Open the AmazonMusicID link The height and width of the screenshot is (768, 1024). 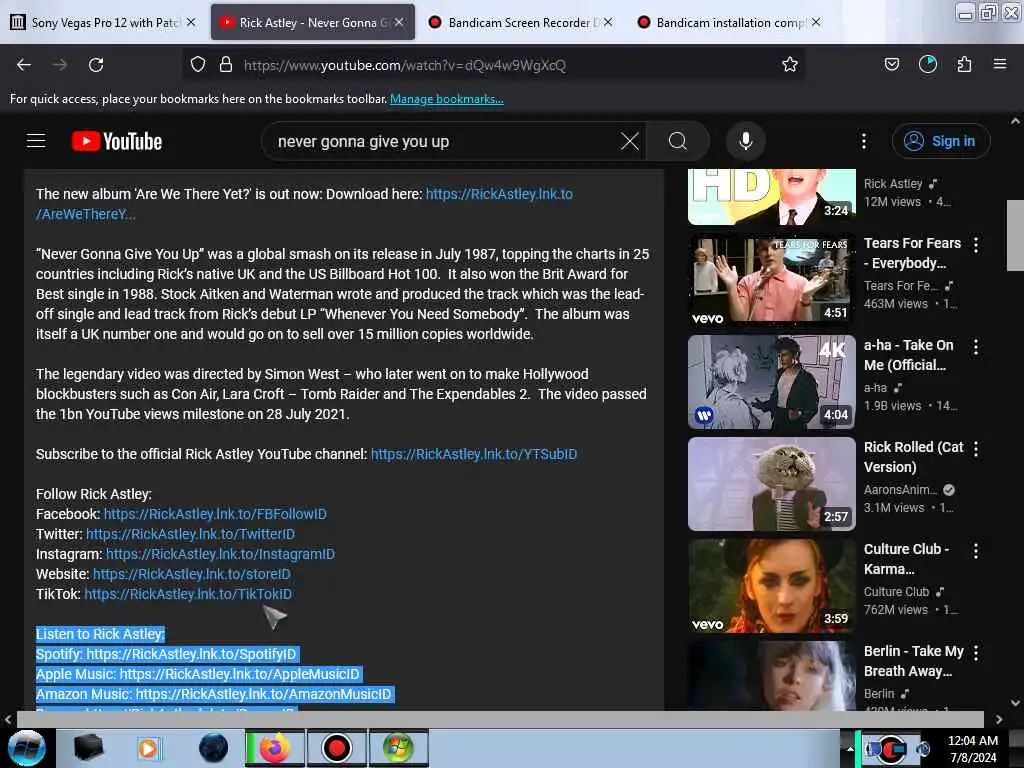tap(263, 694)
